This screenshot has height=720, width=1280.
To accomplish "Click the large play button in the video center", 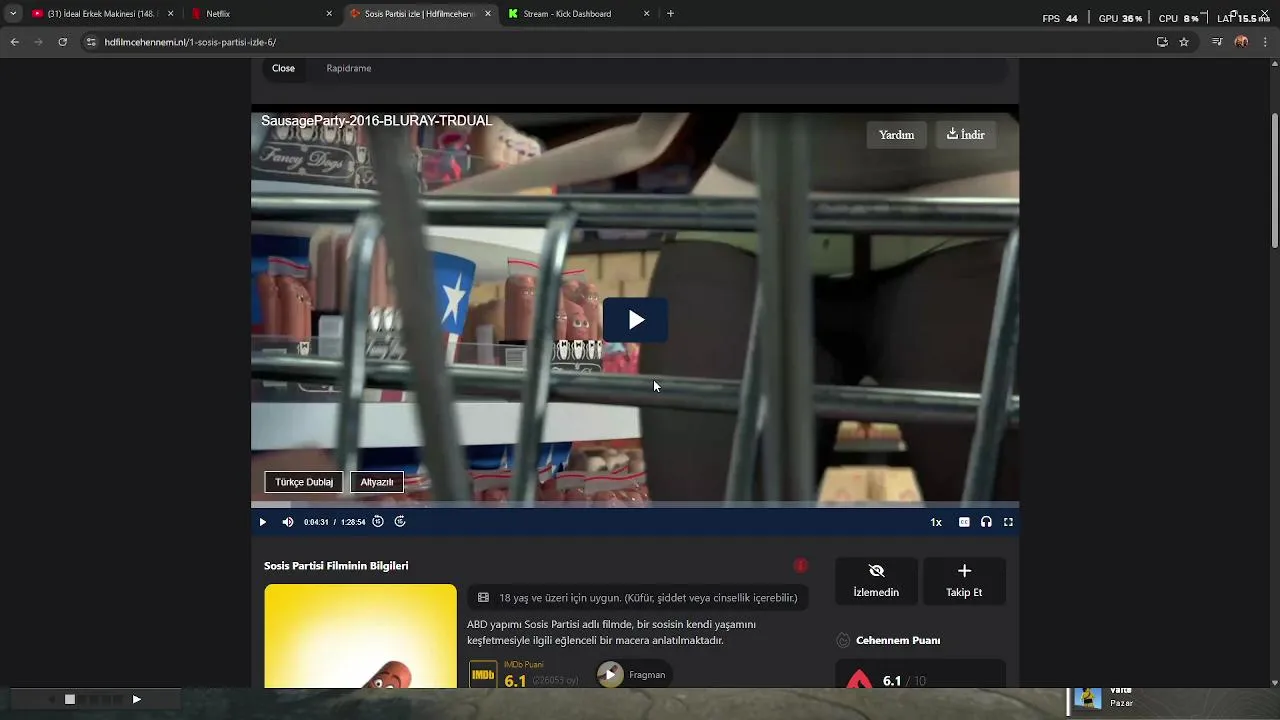I will (x=635, y=320).
